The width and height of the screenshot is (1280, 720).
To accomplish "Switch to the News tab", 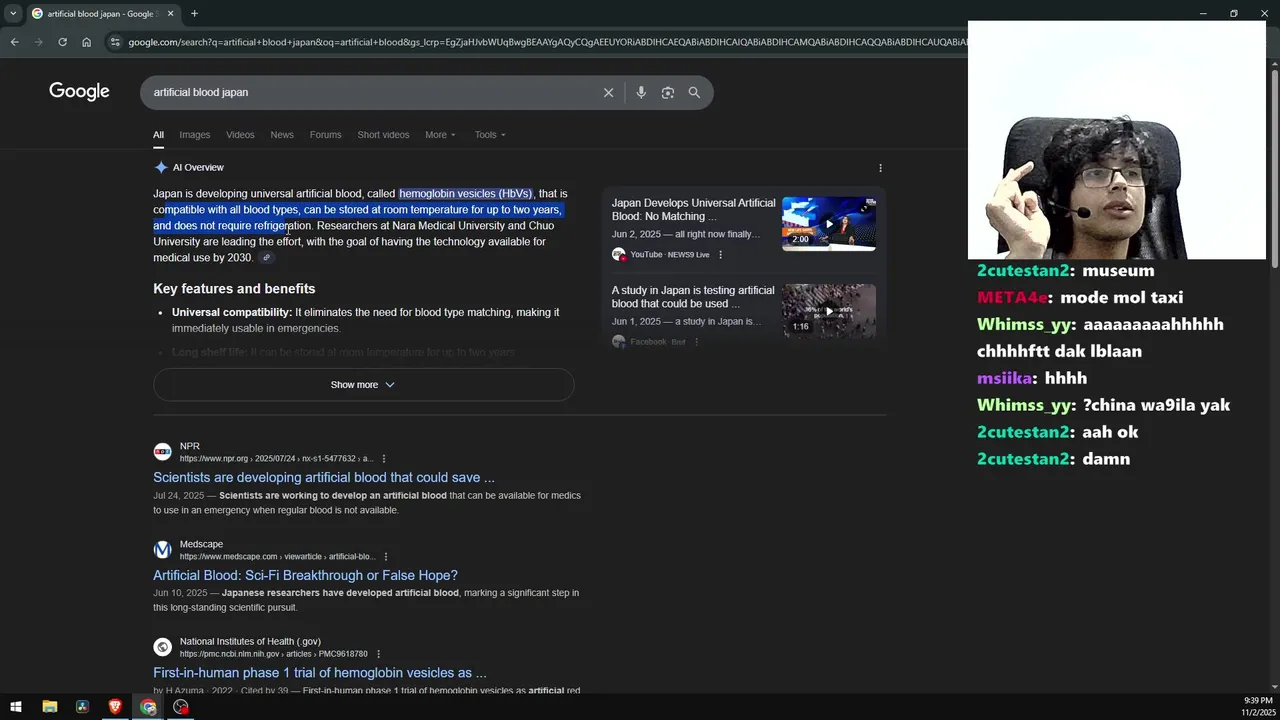I will coord(282,135).
